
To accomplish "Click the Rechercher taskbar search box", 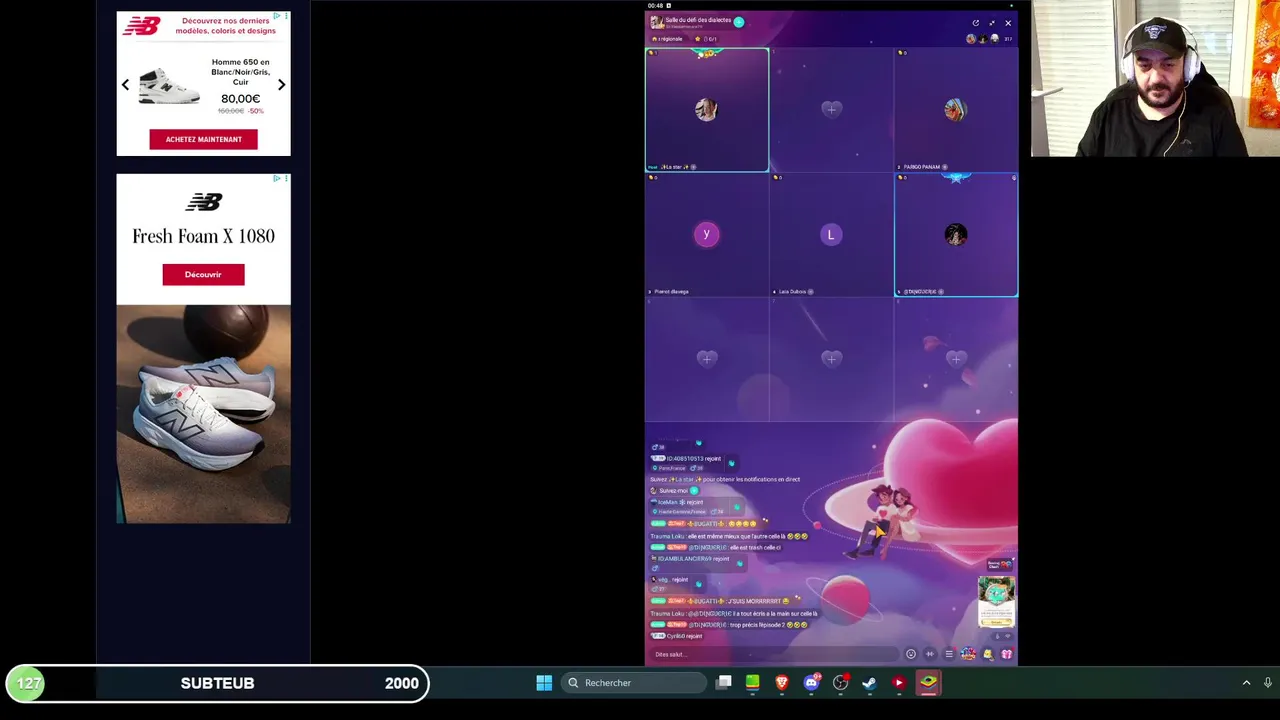I will pos(636,683).
